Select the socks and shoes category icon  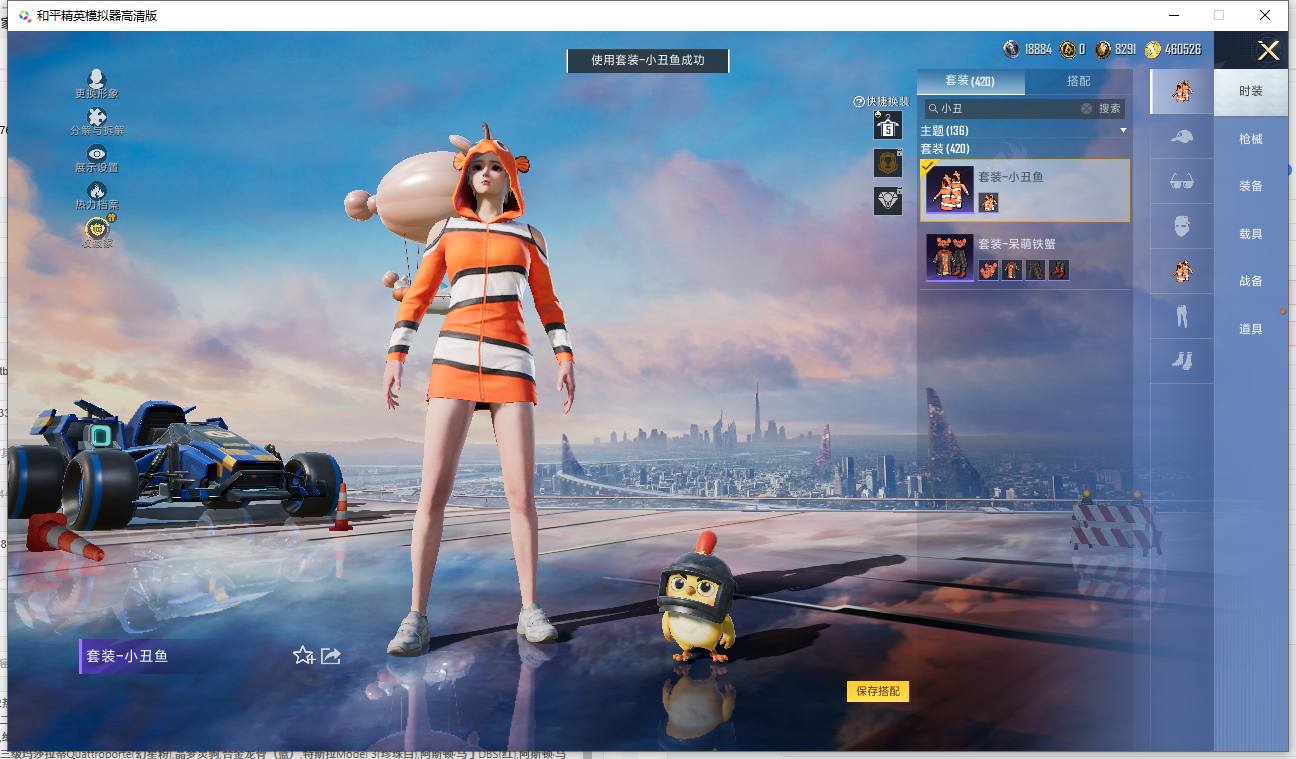tap(1182, 361)
